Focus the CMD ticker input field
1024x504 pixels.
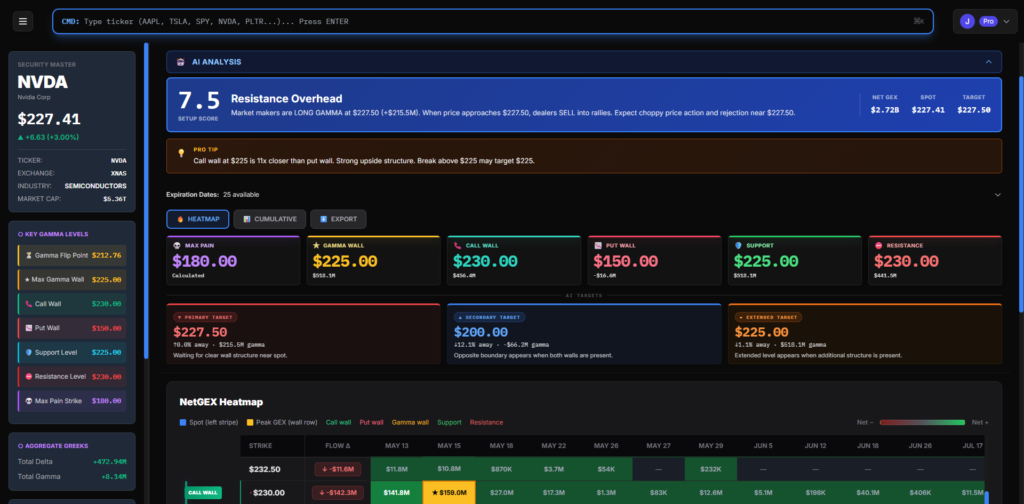(x=493, y=22)
